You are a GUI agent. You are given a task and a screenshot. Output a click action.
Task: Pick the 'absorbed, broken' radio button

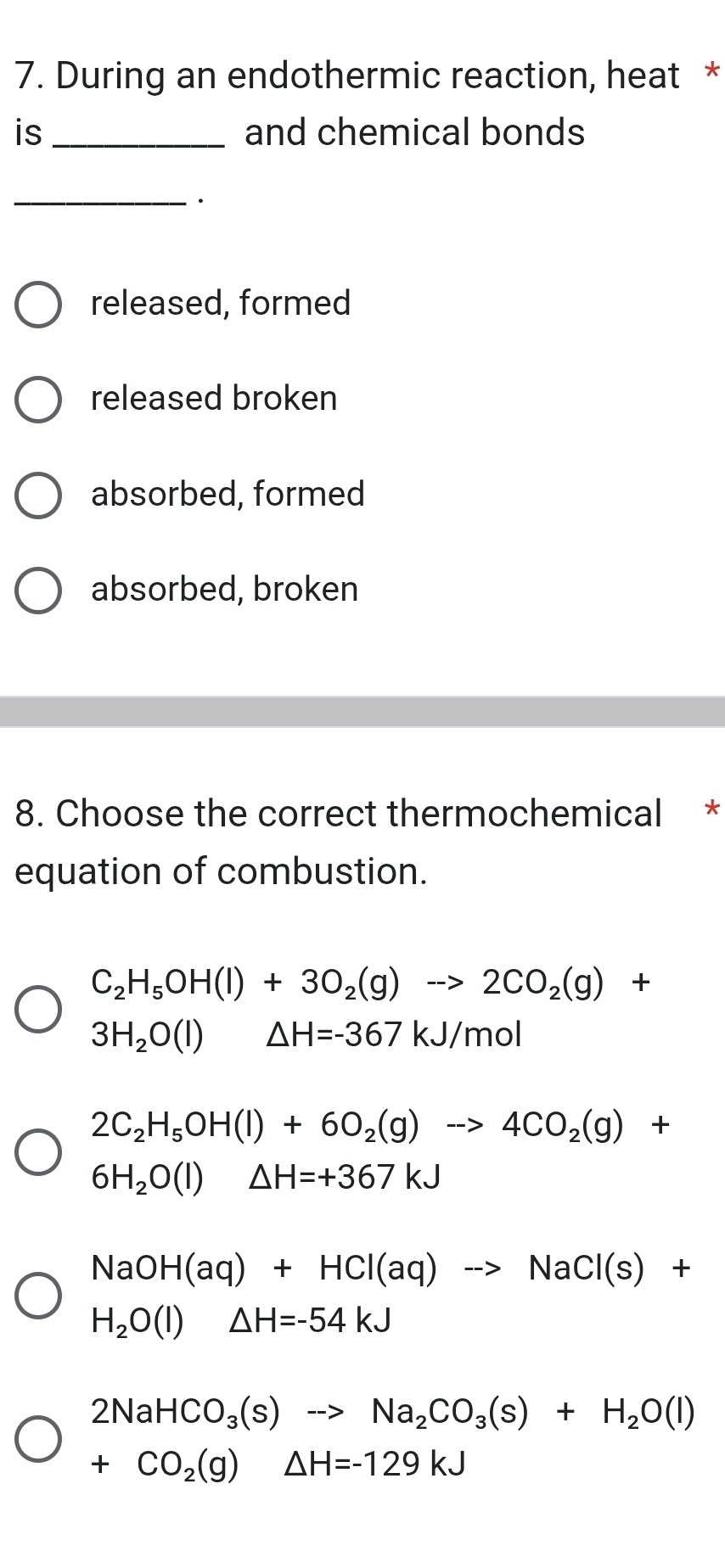click(x=38, y=591)
